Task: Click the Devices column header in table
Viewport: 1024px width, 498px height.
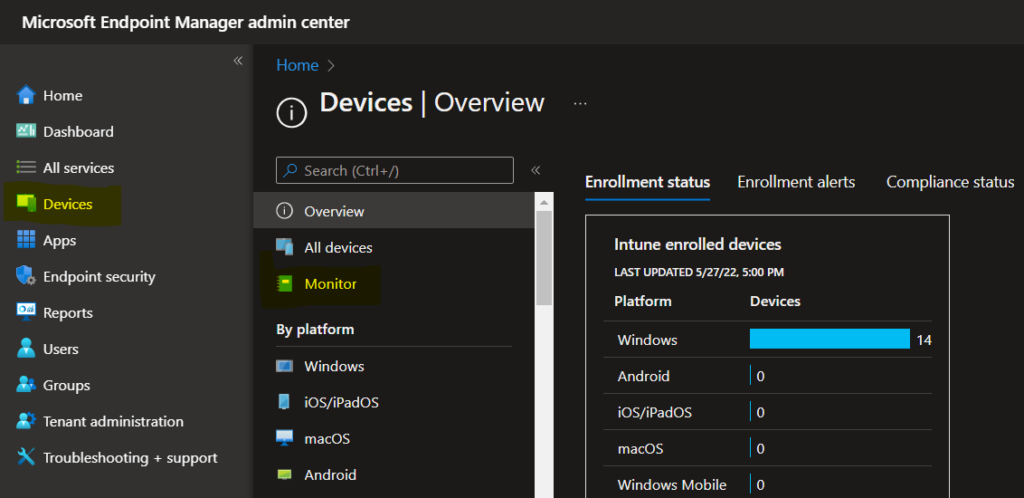Action: 775,302
